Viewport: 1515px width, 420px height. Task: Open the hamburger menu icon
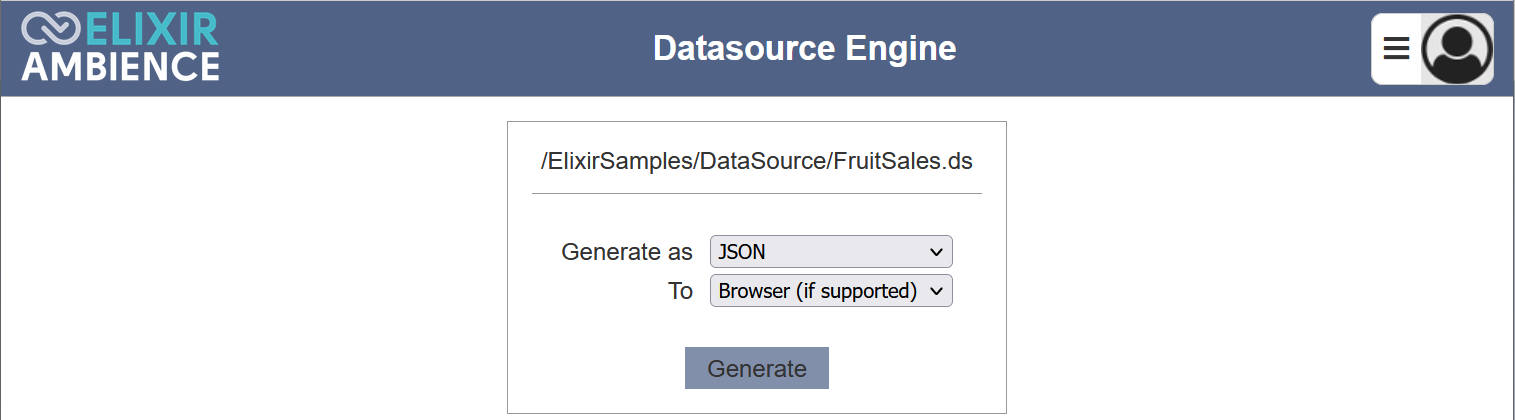point(1396,48)
